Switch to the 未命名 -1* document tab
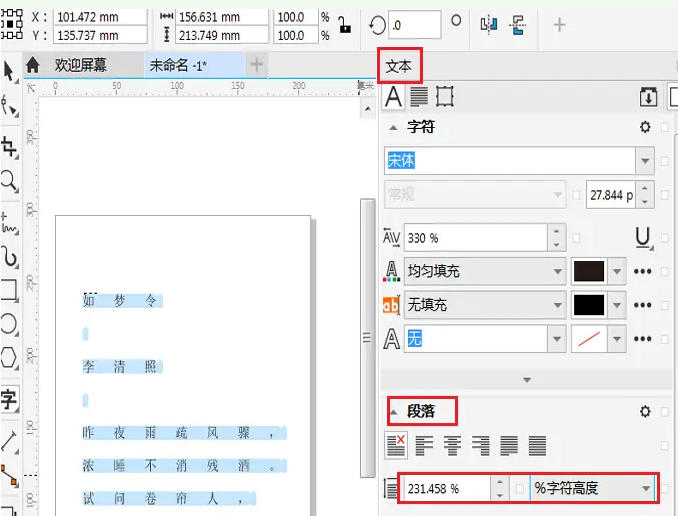 click(178, 66)
